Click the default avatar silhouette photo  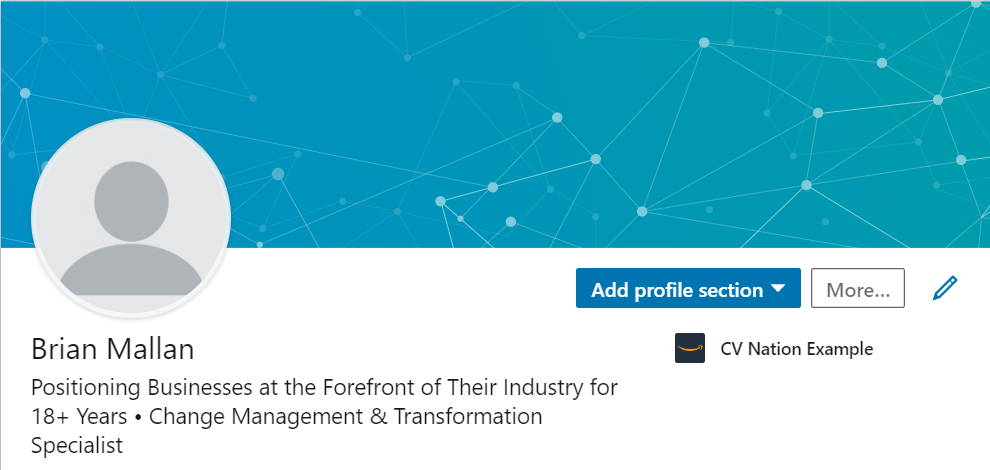point(132,220)
